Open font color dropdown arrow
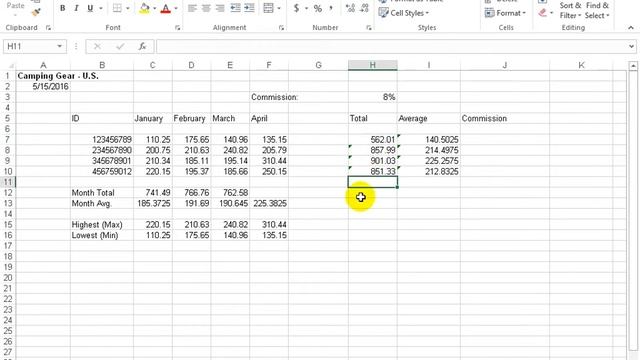This screenshot has width=640, height=360. click(176, 8)
